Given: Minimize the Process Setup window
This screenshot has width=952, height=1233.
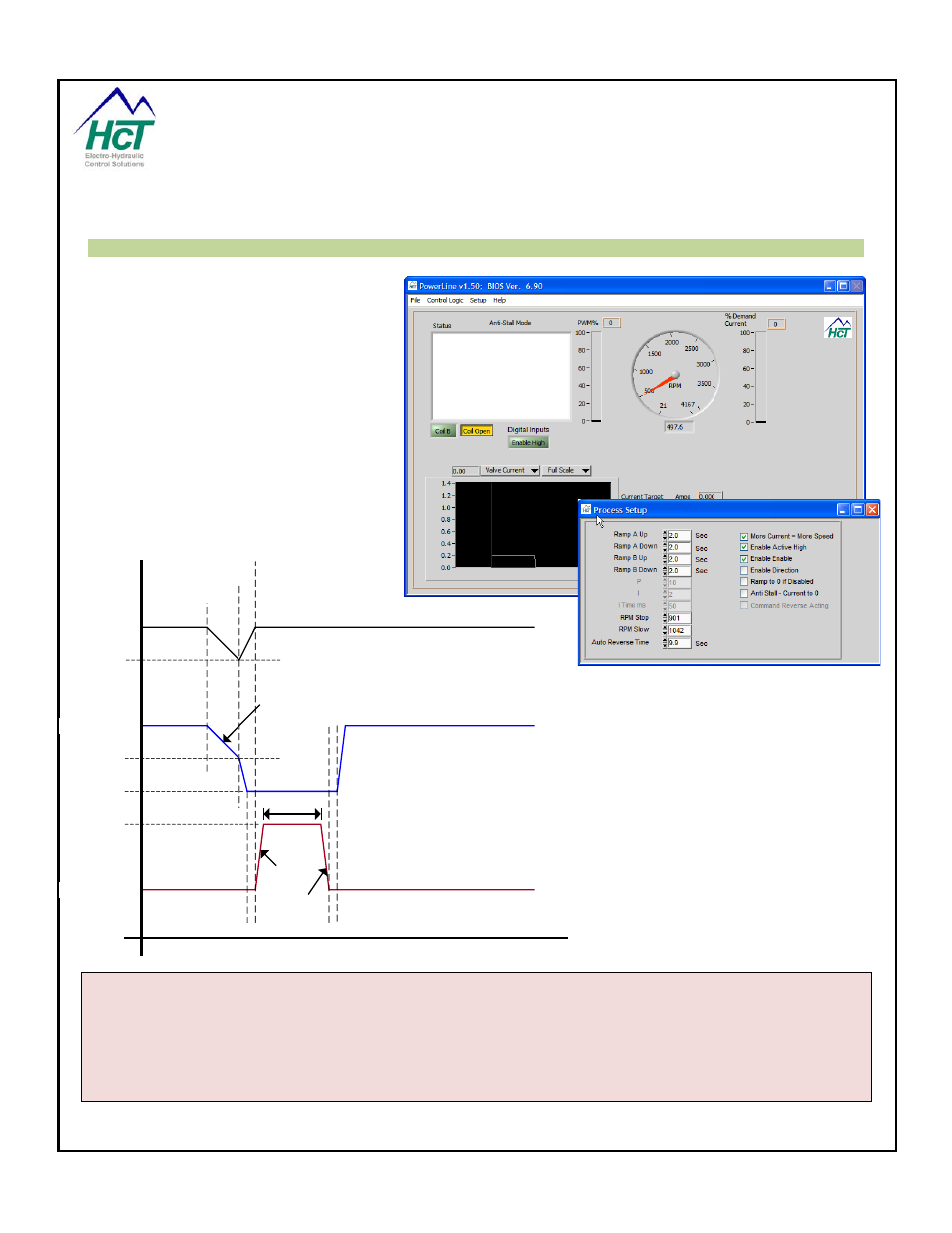Looking at the screenshot, I should [843, 509].
